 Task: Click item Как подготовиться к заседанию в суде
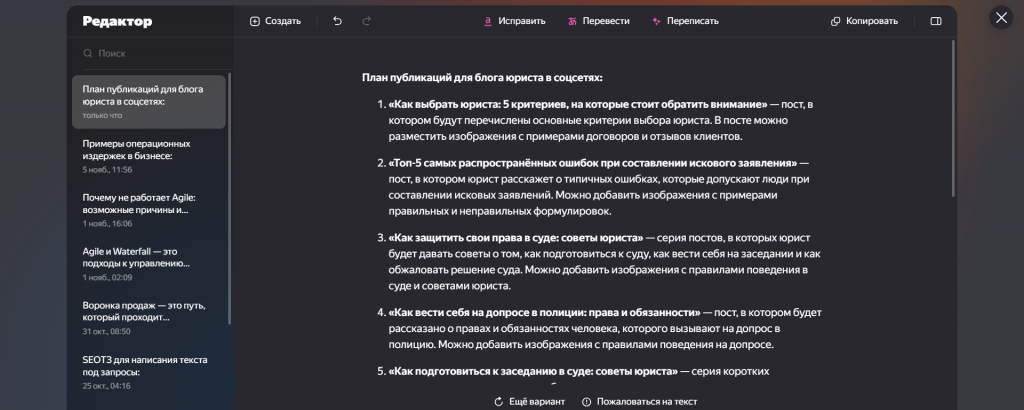point(533,371)
